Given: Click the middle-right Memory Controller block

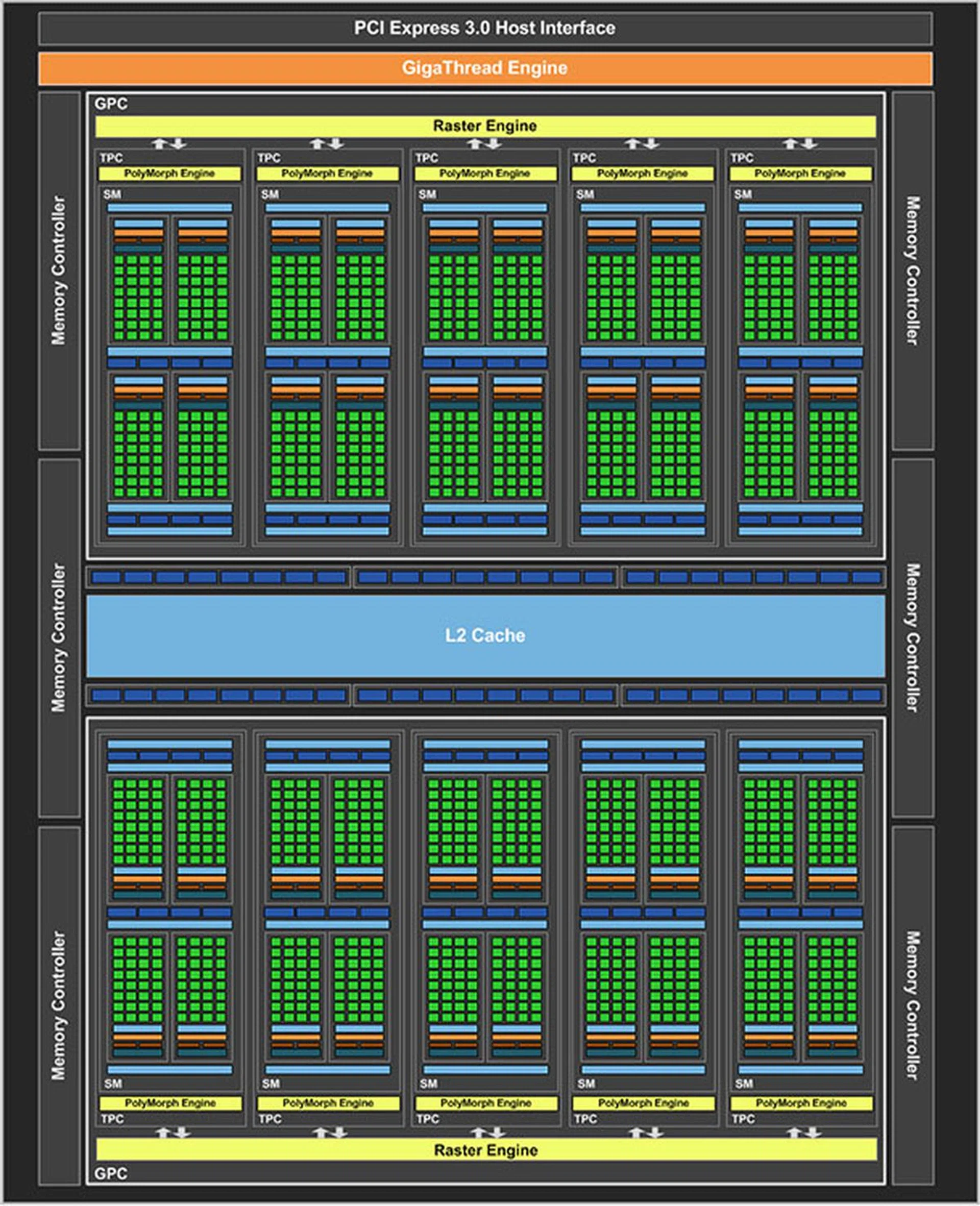Looking at the screenshot, I should pos(912,637).
